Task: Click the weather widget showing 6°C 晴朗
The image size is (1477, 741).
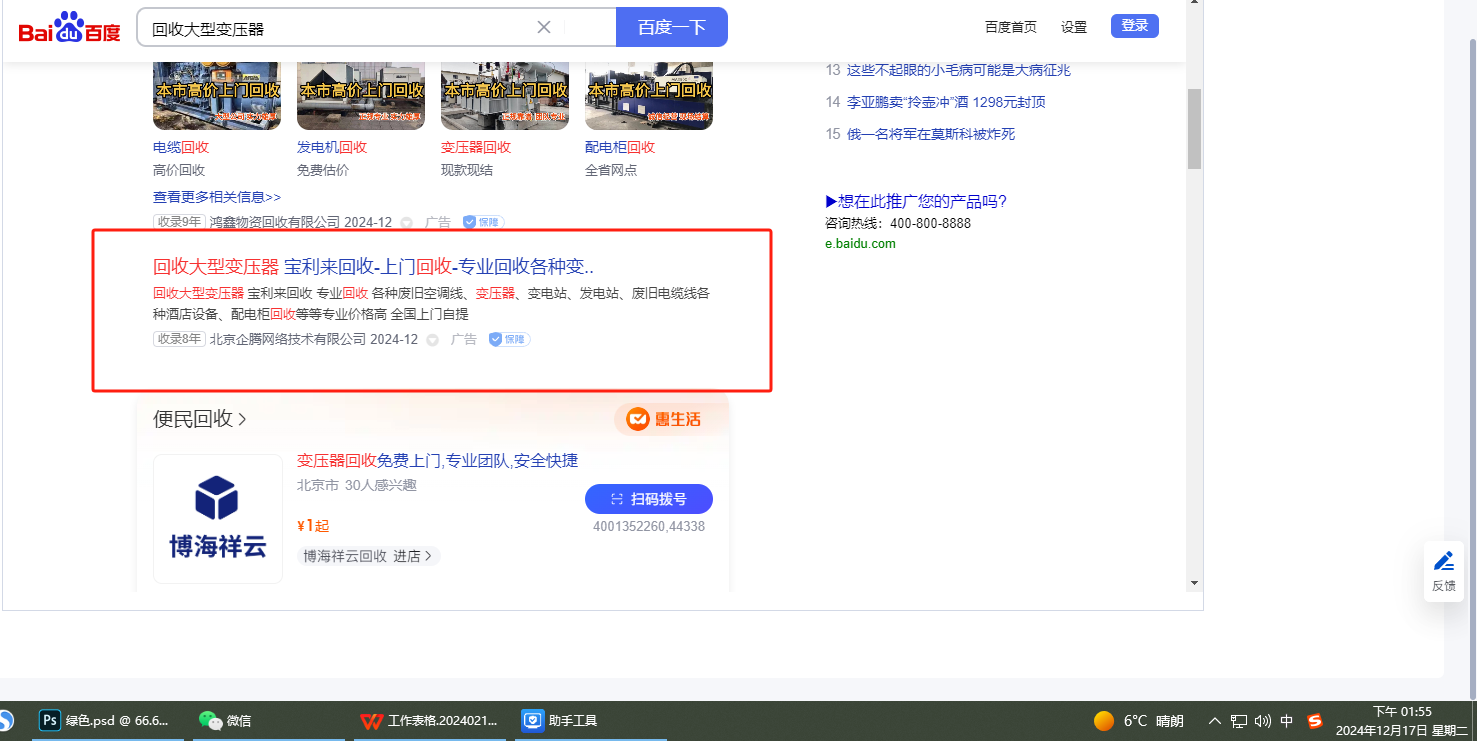Action: coord(1138,721)
